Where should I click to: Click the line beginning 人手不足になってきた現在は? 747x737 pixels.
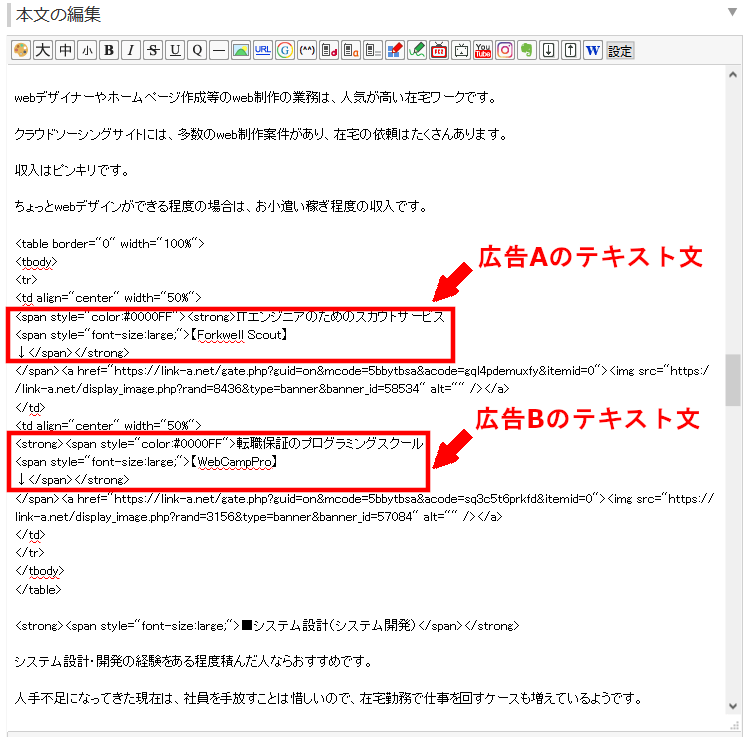(329, 698)
